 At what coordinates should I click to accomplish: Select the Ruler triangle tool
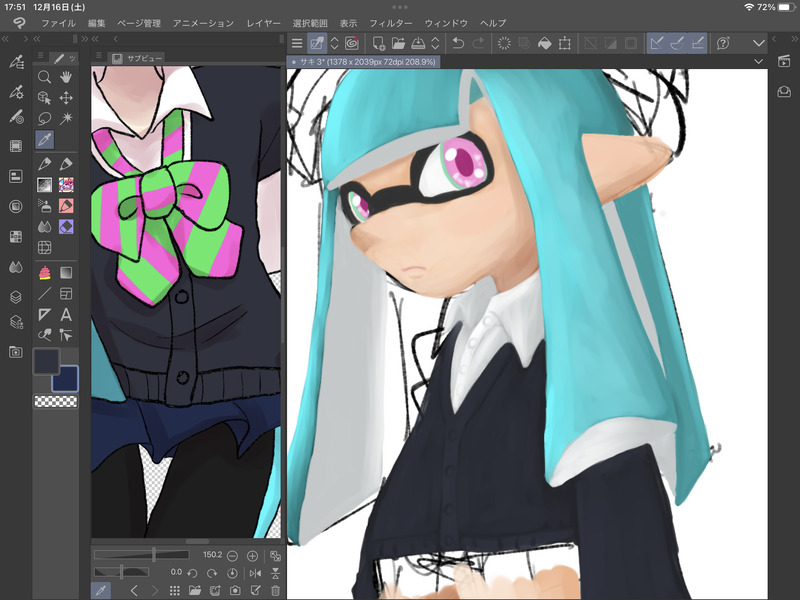pos(44,314)
